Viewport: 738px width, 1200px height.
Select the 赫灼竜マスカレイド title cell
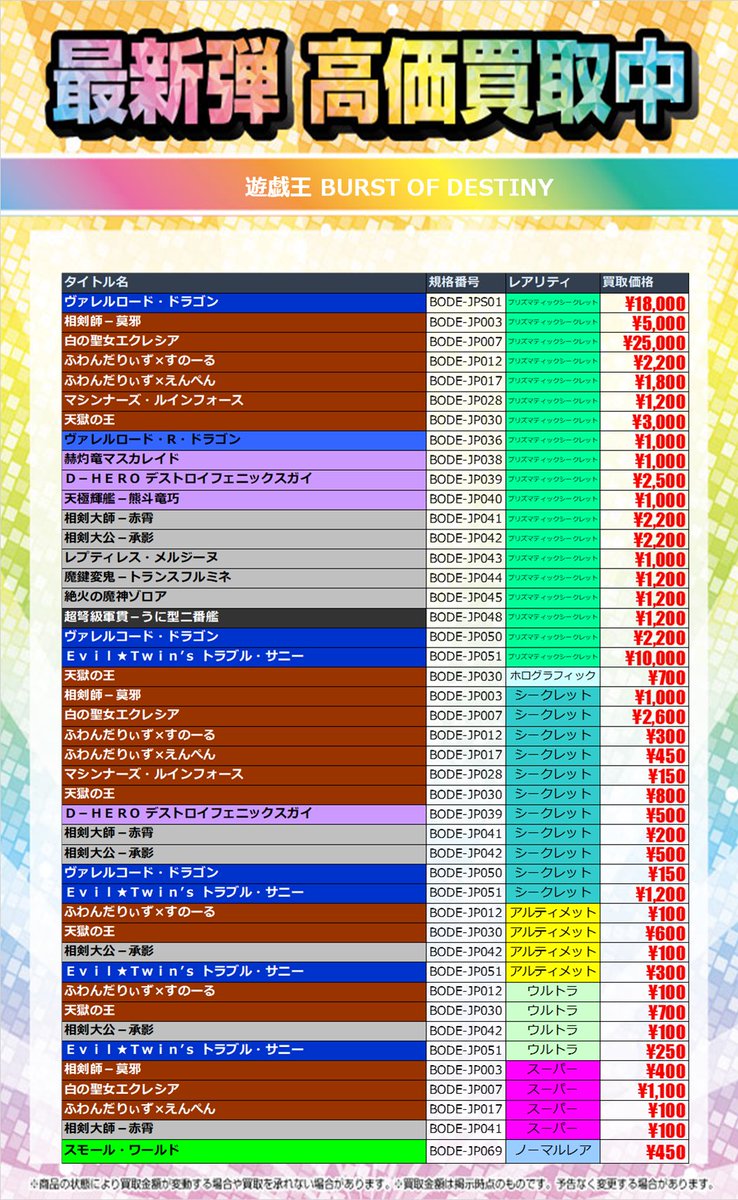(244, 459)
